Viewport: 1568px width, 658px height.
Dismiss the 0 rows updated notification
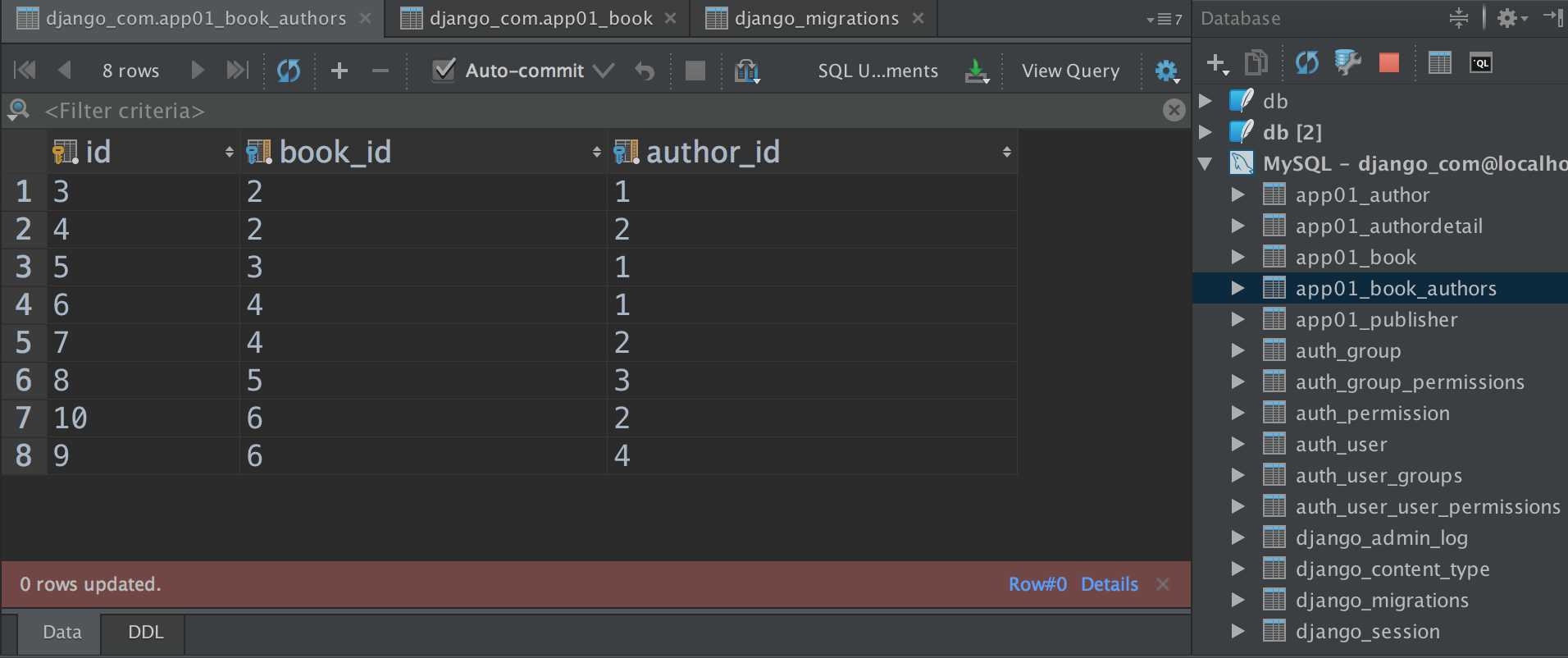coord(1163,584)
